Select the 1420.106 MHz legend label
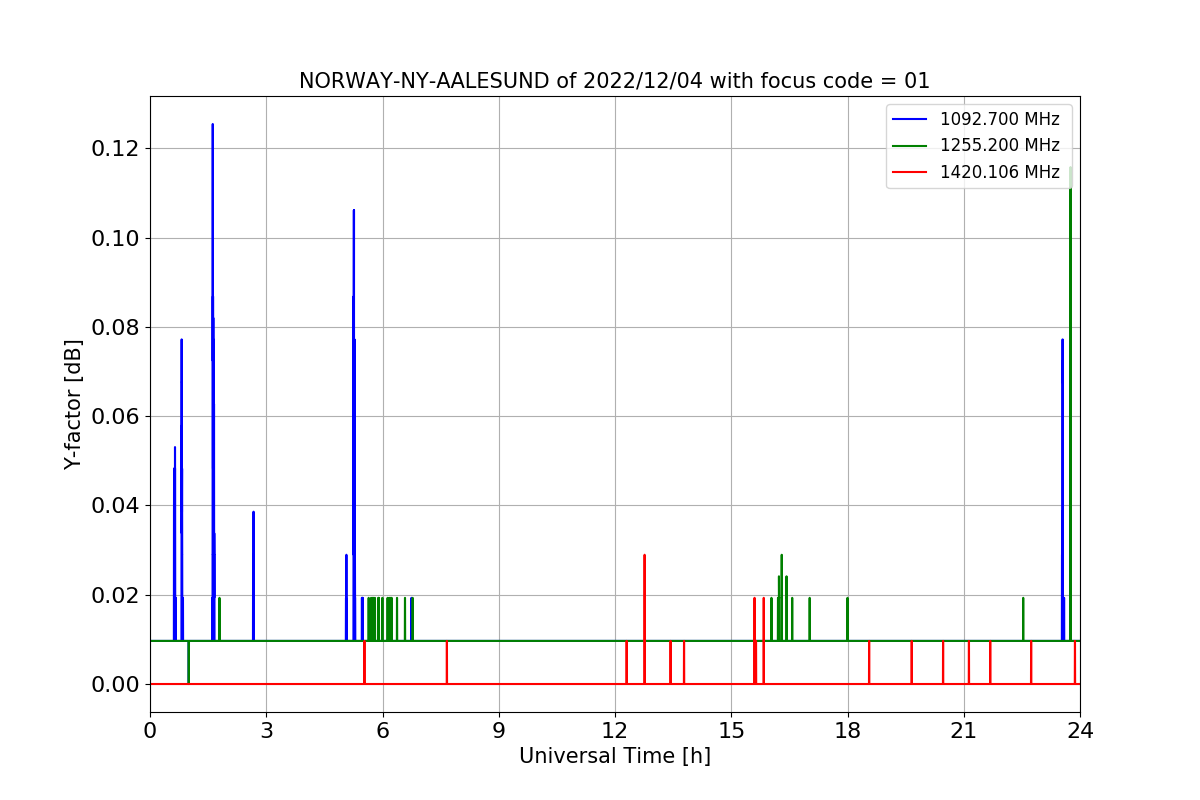Viewport: 1200px width, 800px height. [999, 172]
